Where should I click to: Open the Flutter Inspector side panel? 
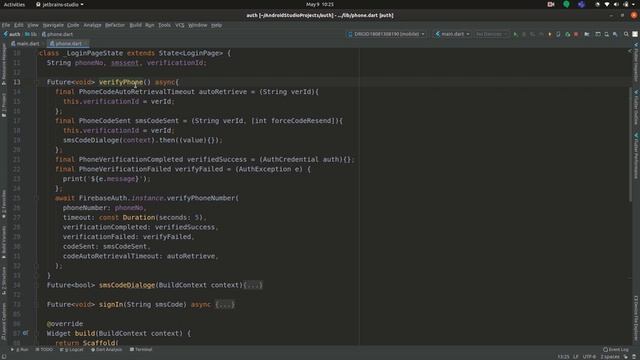636,63
